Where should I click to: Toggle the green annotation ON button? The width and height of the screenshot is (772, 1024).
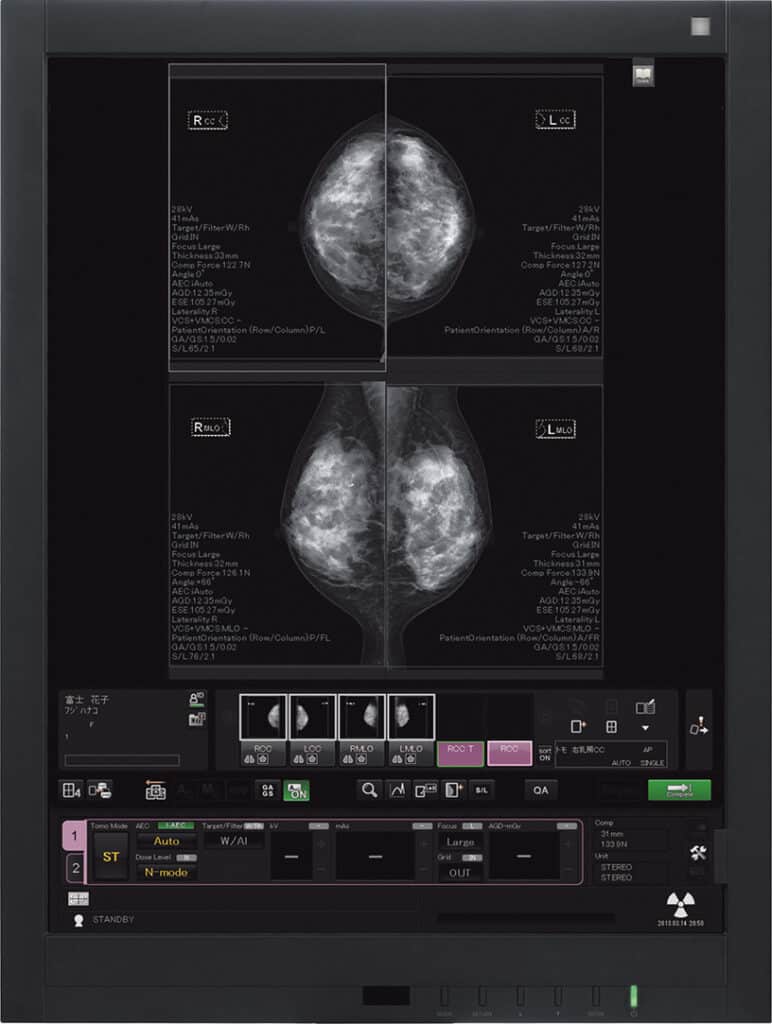tap(297, 791)
